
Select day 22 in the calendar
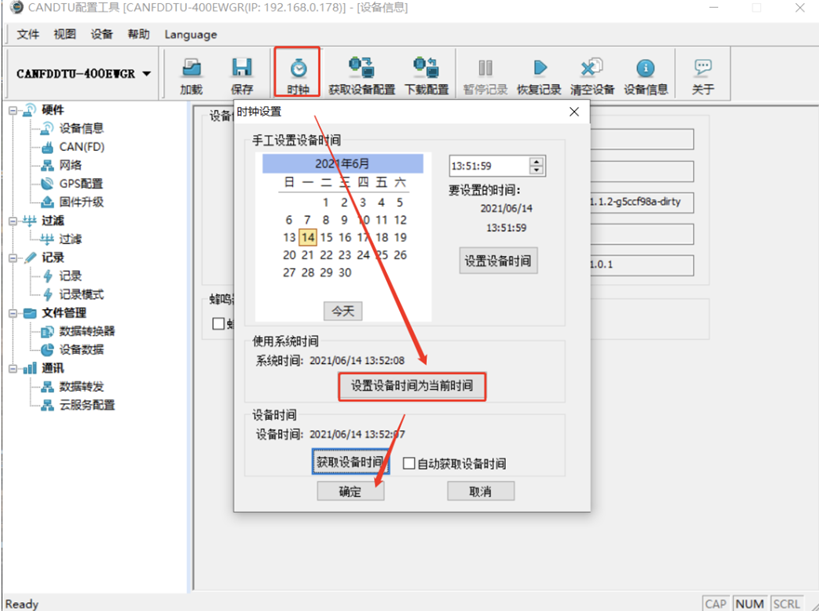326,255
